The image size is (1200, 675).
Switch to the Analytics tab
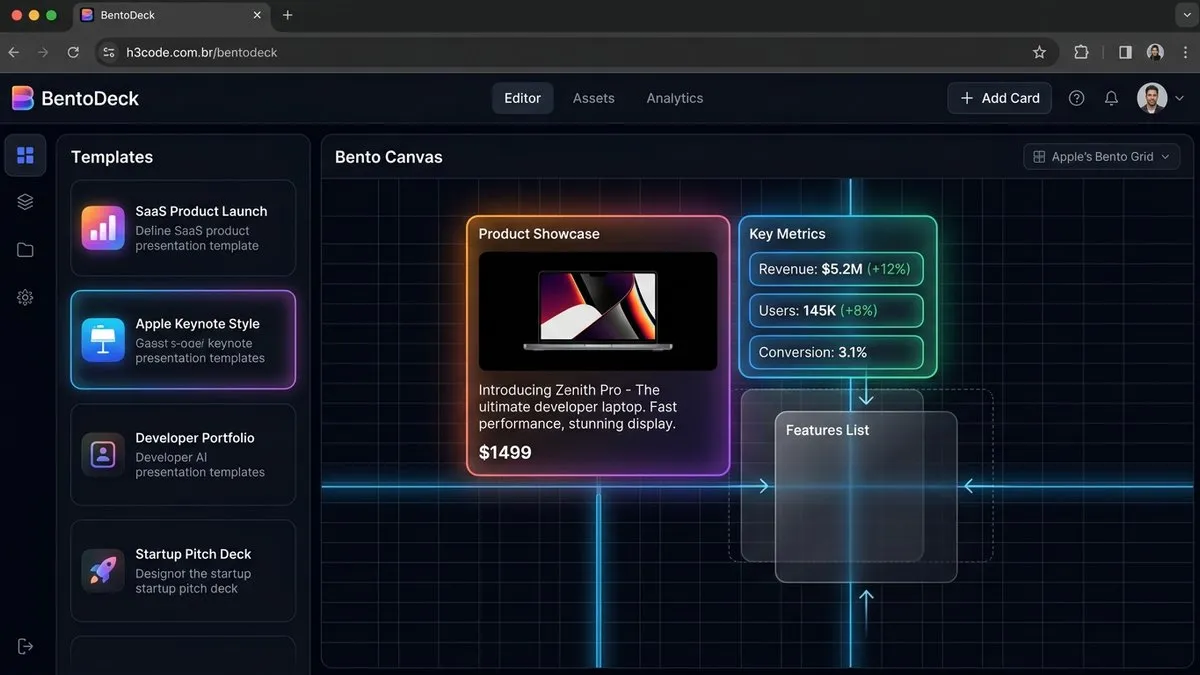point(675,98)
